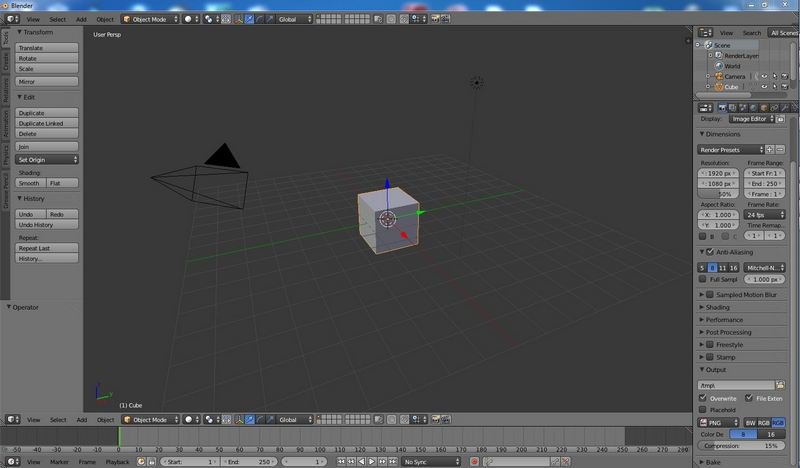800x468 pixels.
Task: Add a render preset with plus icon
Action: point(769,149)
